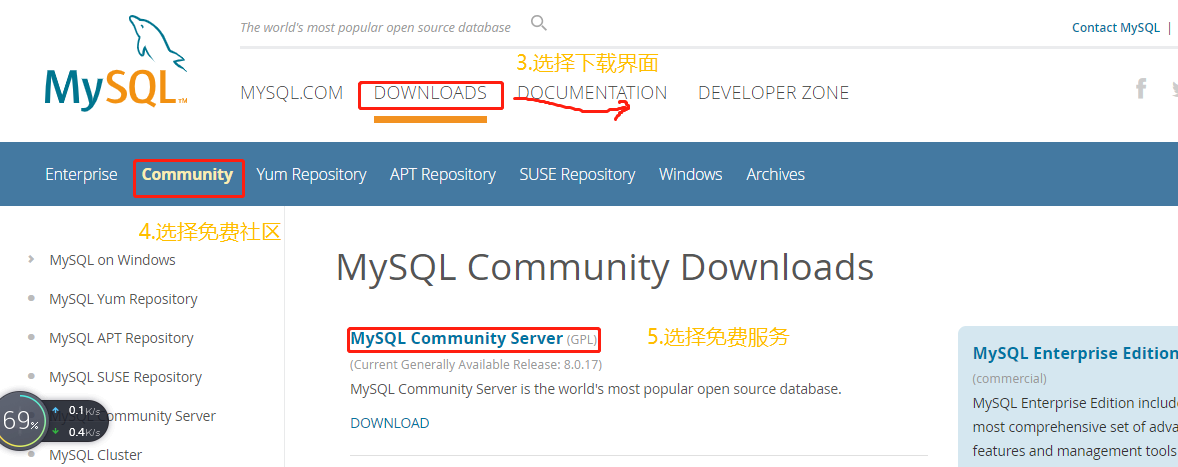Viewport: 1178px width, 467px height.
Task: Click the (commercial) label text
Action: [x=1009, y=378]
